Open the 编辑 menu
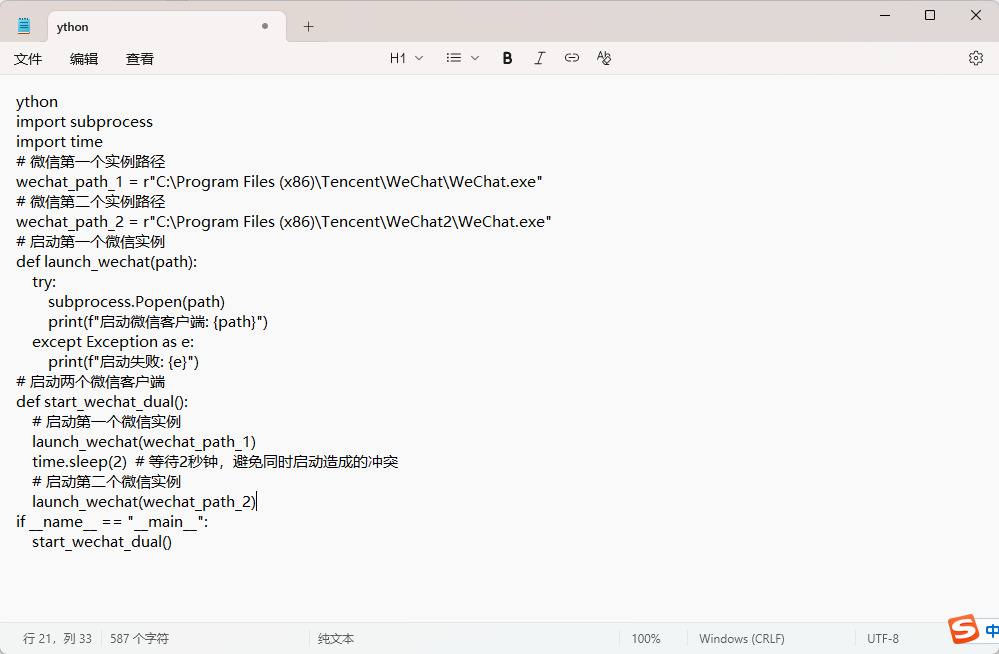 pyautogui.click(x=83, y=59)
